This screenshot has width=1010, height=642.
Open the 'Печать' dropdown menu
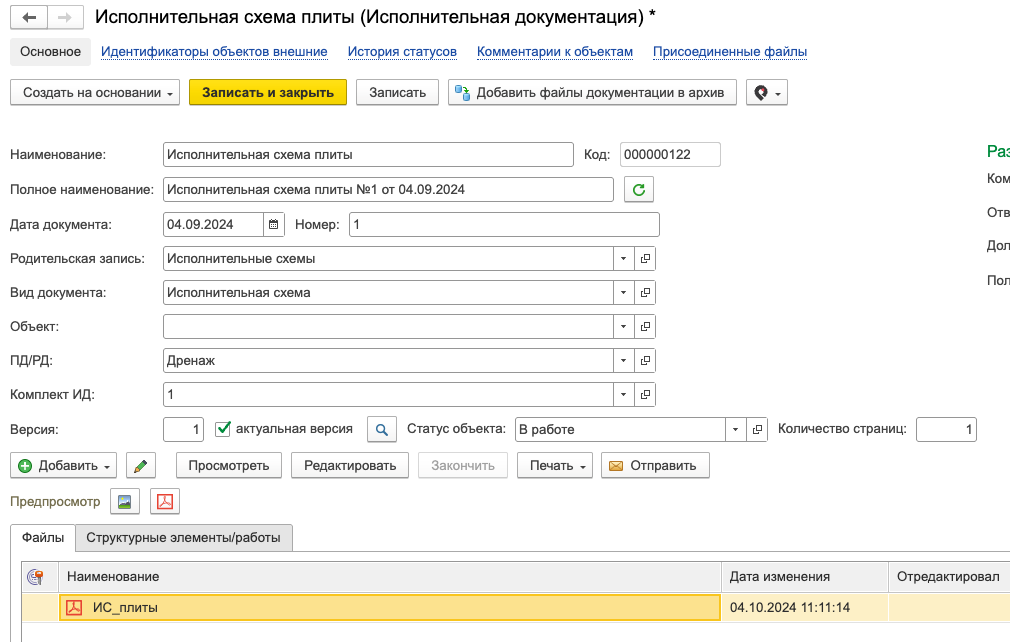pos(554,466)
